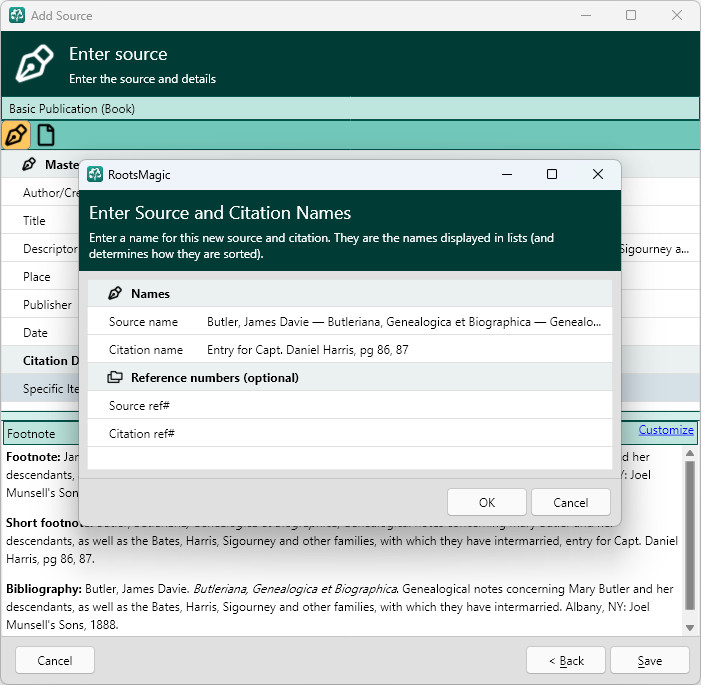Edit the Citation name field
This screenshot has height=685, width=701.
(x=350, y=350)
